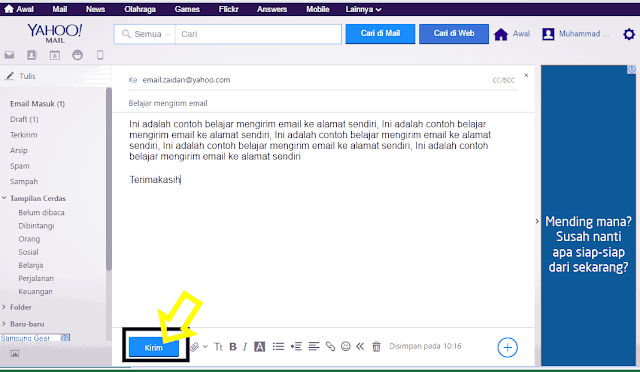This screenshot has height=372, width=640.
Task: Click the subject field Belajar mengirim email
Action: 322,103
